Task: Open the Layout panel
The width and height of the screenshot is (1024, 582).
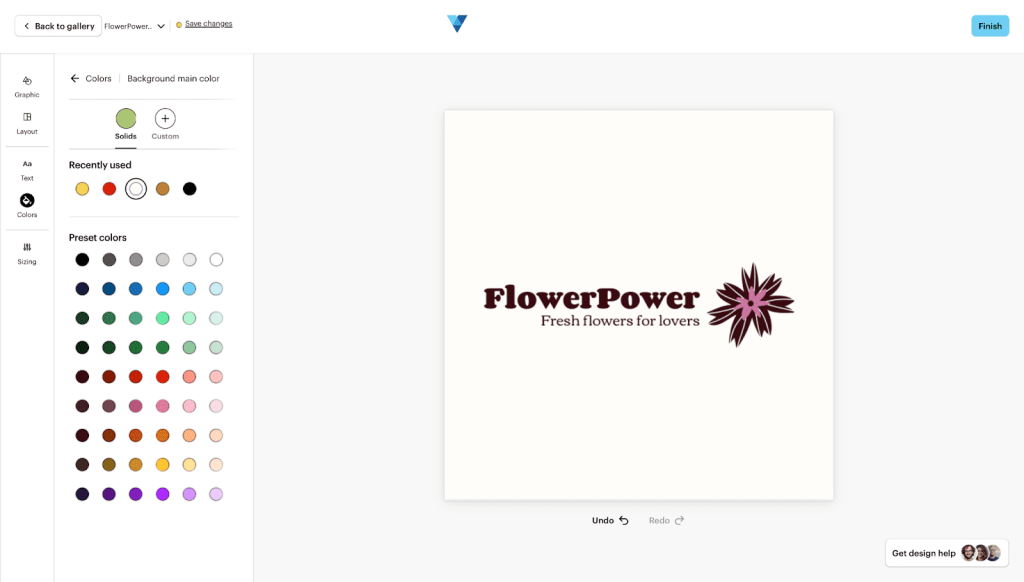Action: coord(27,124)
